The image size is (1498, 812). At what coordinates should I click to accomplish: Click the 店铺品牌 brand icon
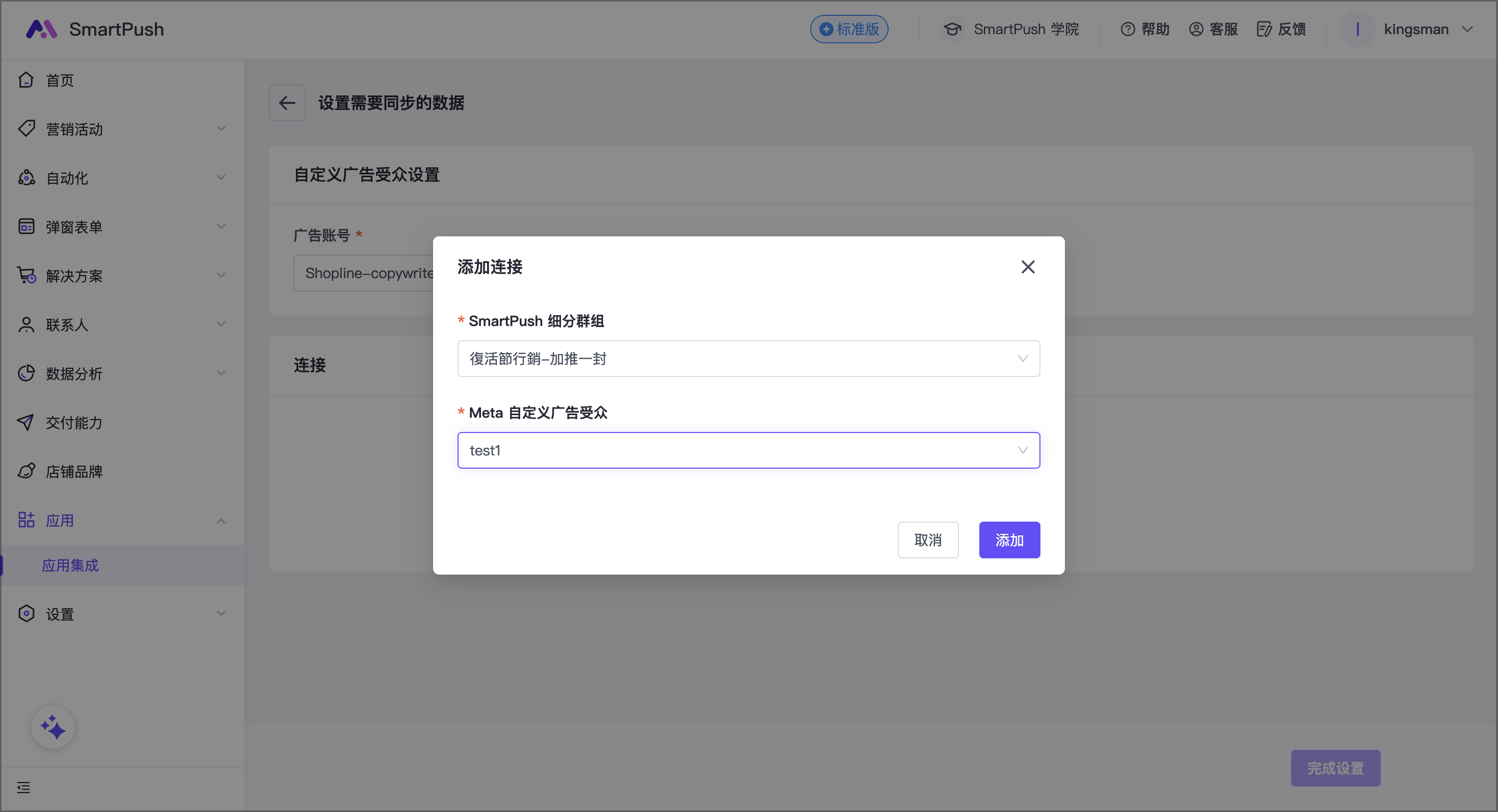(26, 471)
